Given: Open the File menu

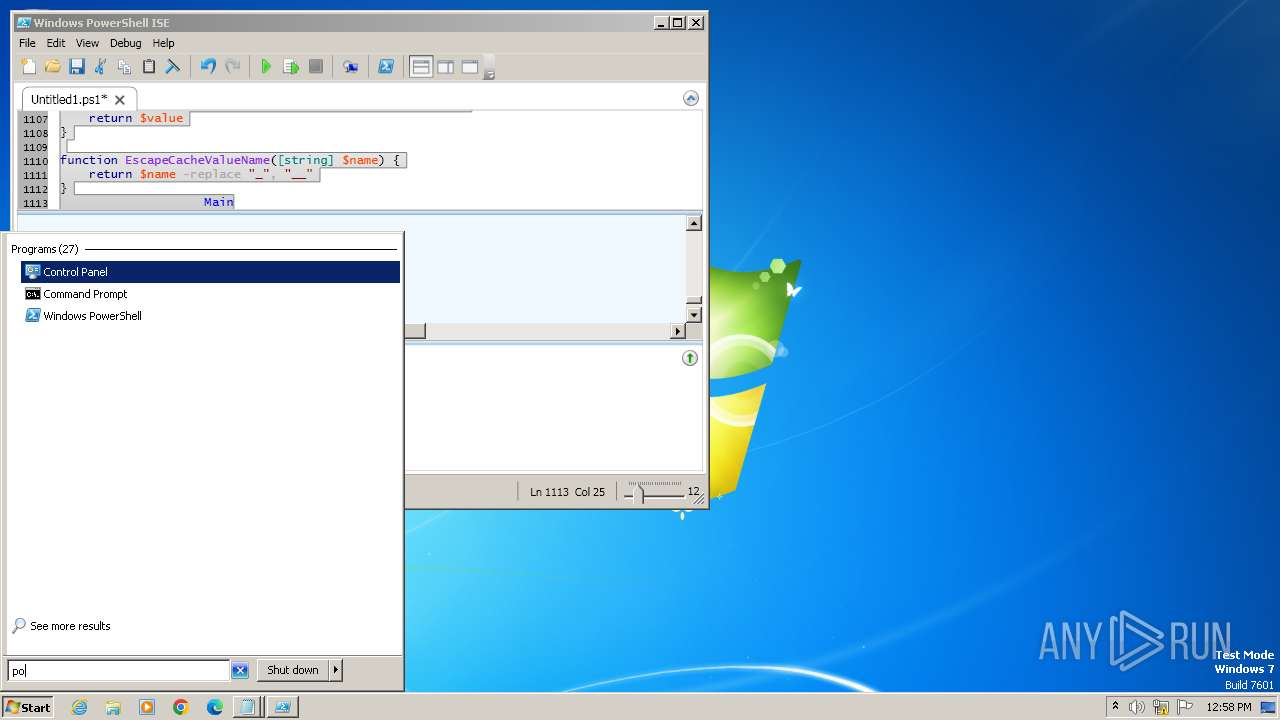Looking at the screenshot, I should (x=27, y=43).
